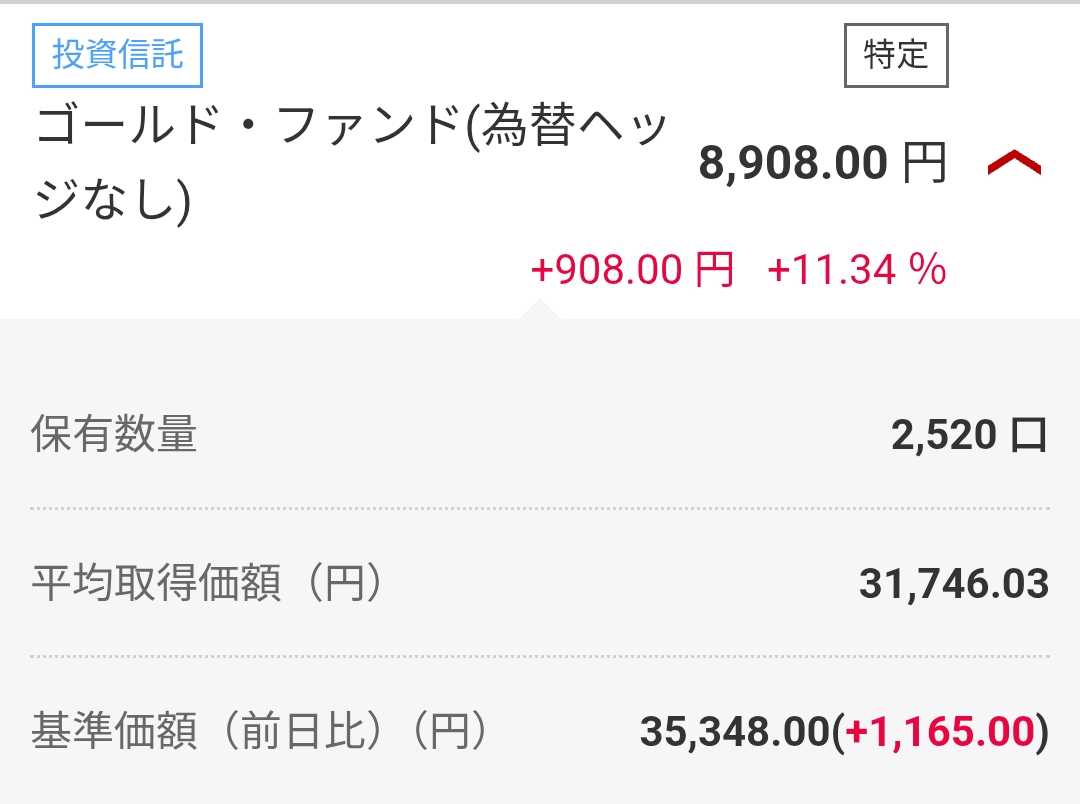Click the 円 unit beside 8,908.00
1080x804 pixels.
pos(924,164)
